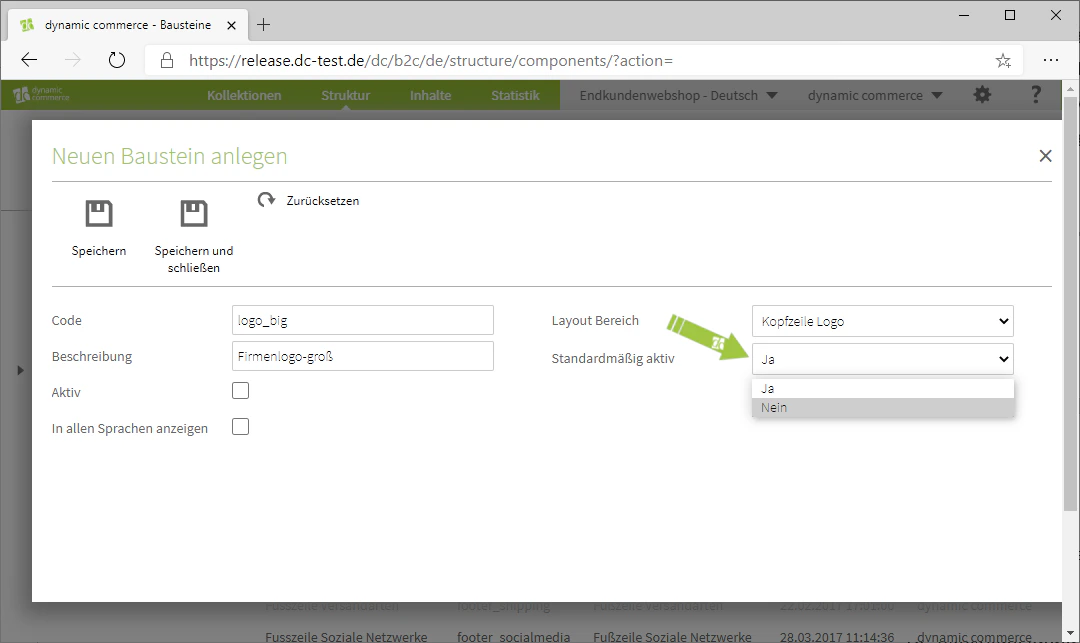
Task: Open the dynamic commerce user menu
Action: 875,95
